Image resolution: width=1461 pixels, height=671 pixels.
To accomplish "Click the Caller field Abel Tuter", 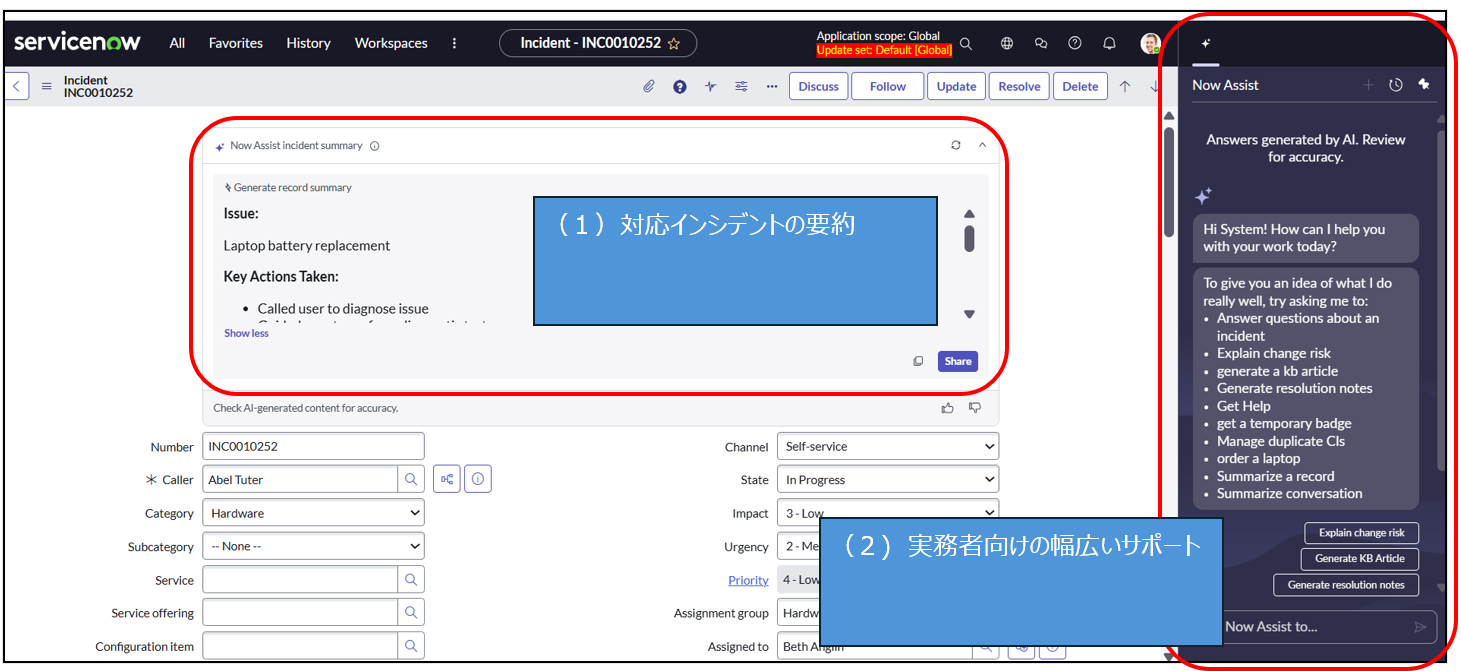I will click(300, 479).
